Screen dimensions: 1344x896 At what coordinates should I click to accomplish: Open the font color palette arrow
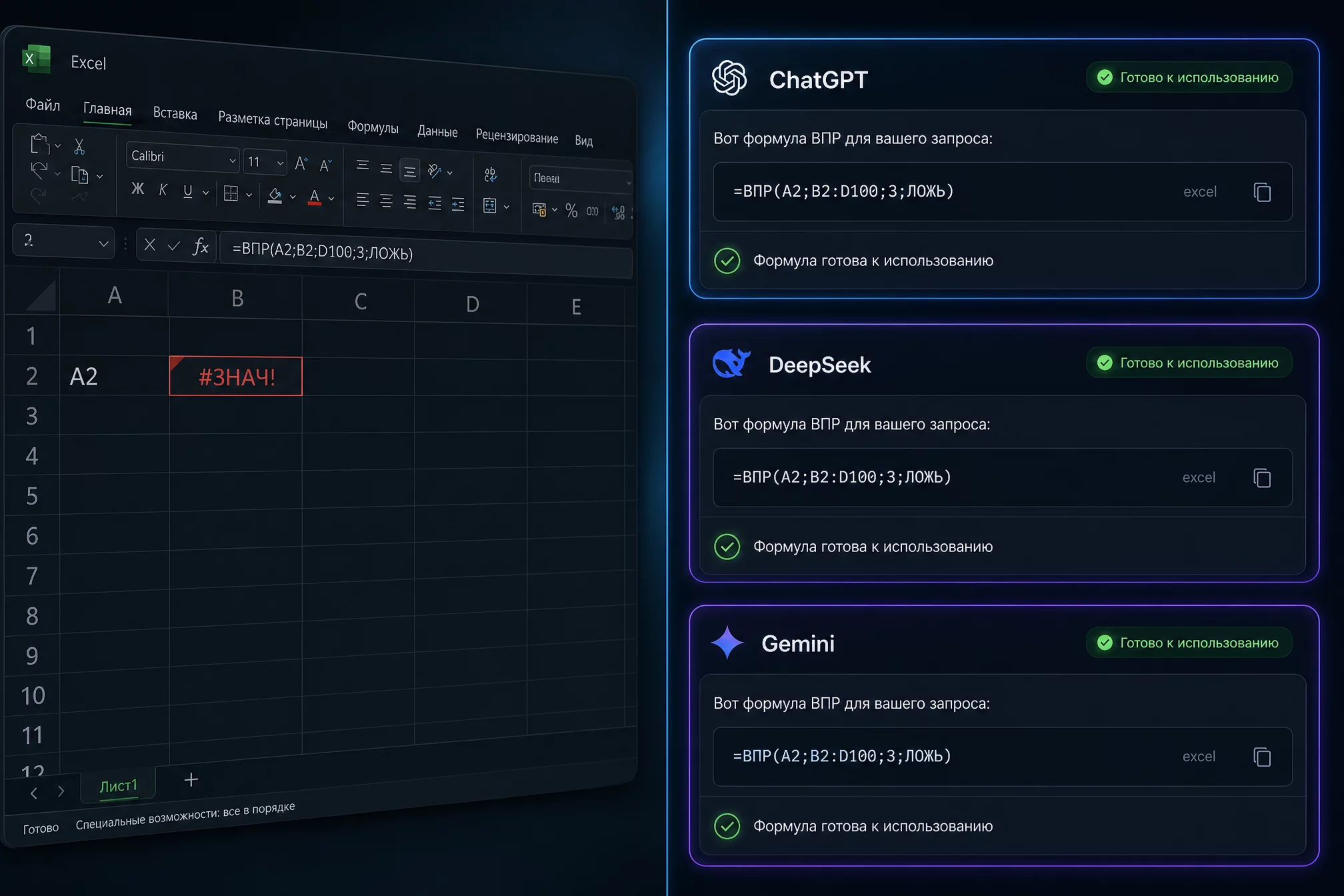(x=331, y=199)
